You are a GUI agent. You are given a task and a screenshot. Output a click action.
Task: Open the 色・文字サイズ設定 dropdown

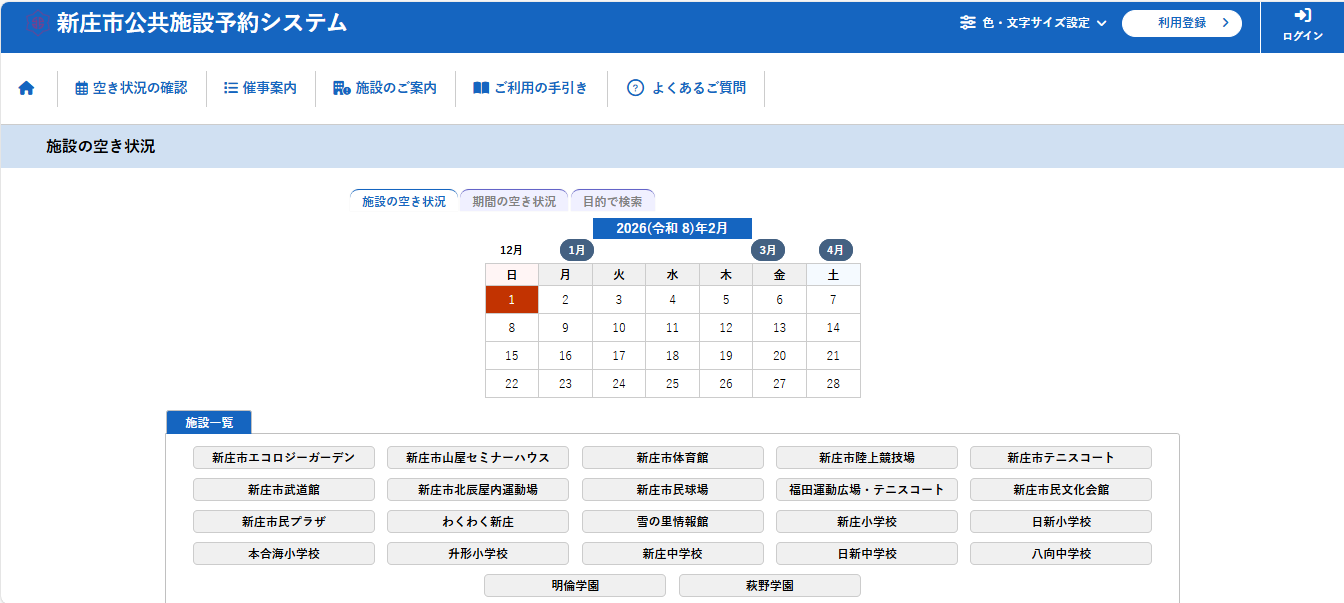pos(1033,23)
